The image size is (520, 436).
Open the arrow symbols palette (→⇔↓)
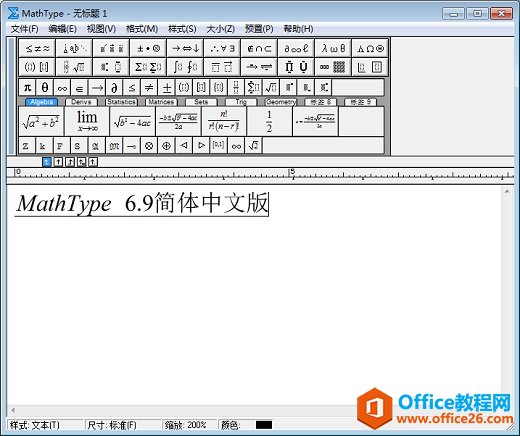(185, 49)
